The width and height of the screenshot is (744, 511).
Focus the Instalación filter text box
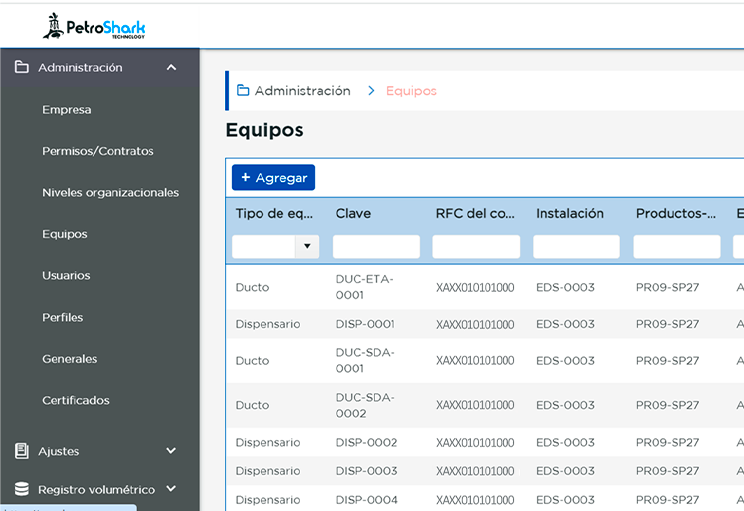point(576,246)
